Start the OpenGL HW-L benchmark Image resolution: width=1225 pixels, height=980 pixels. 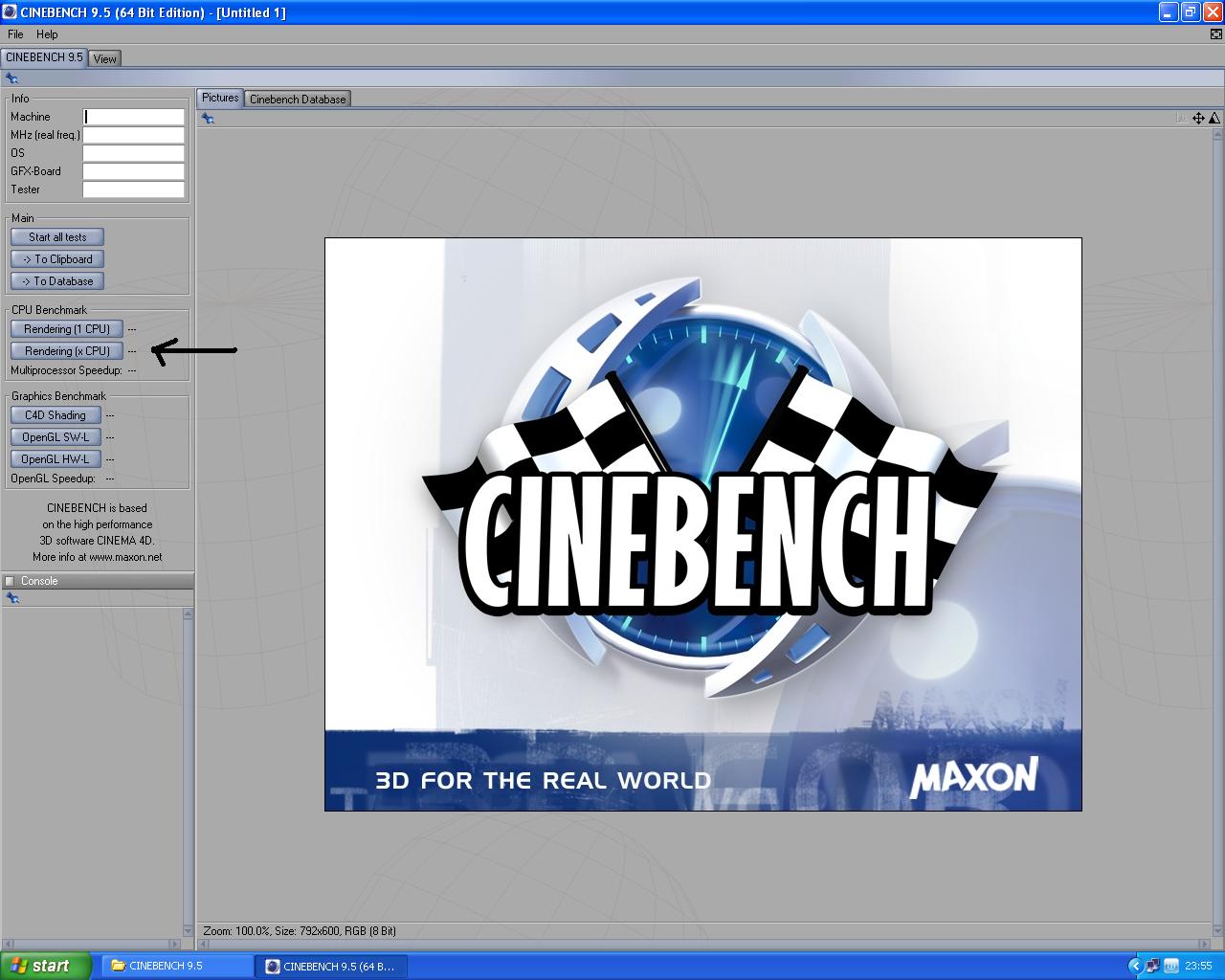(56, 459)
